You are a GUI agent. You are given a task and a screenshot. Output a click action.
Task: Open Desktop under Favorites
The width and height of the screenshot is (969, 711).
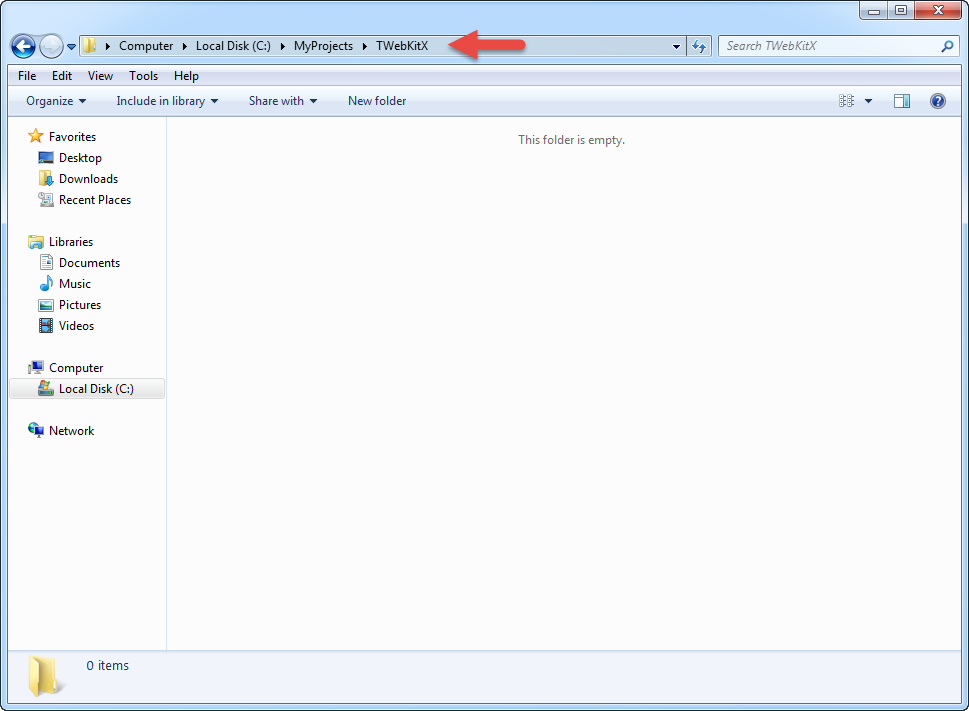[x=80, y=158]
